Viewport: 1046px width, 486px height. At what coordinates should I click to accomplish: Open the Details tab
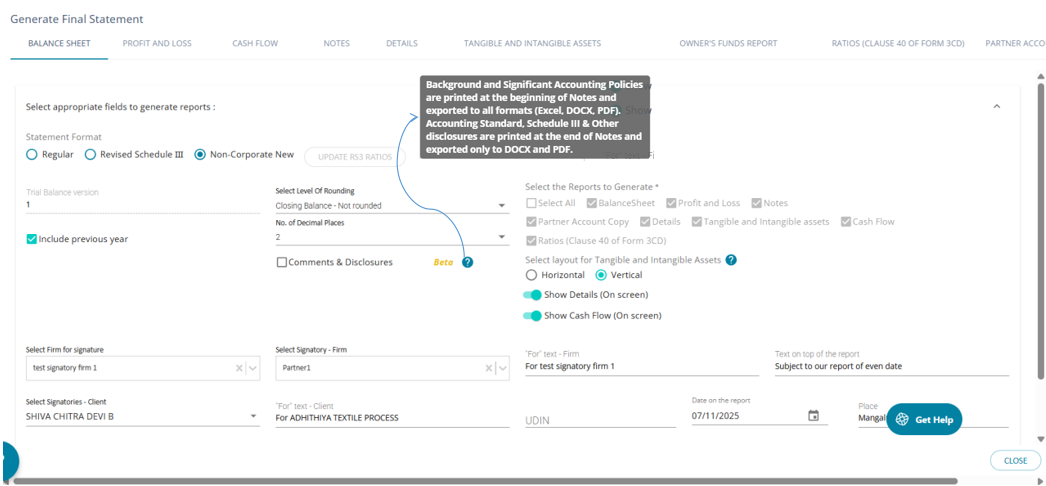click(402, 43)
